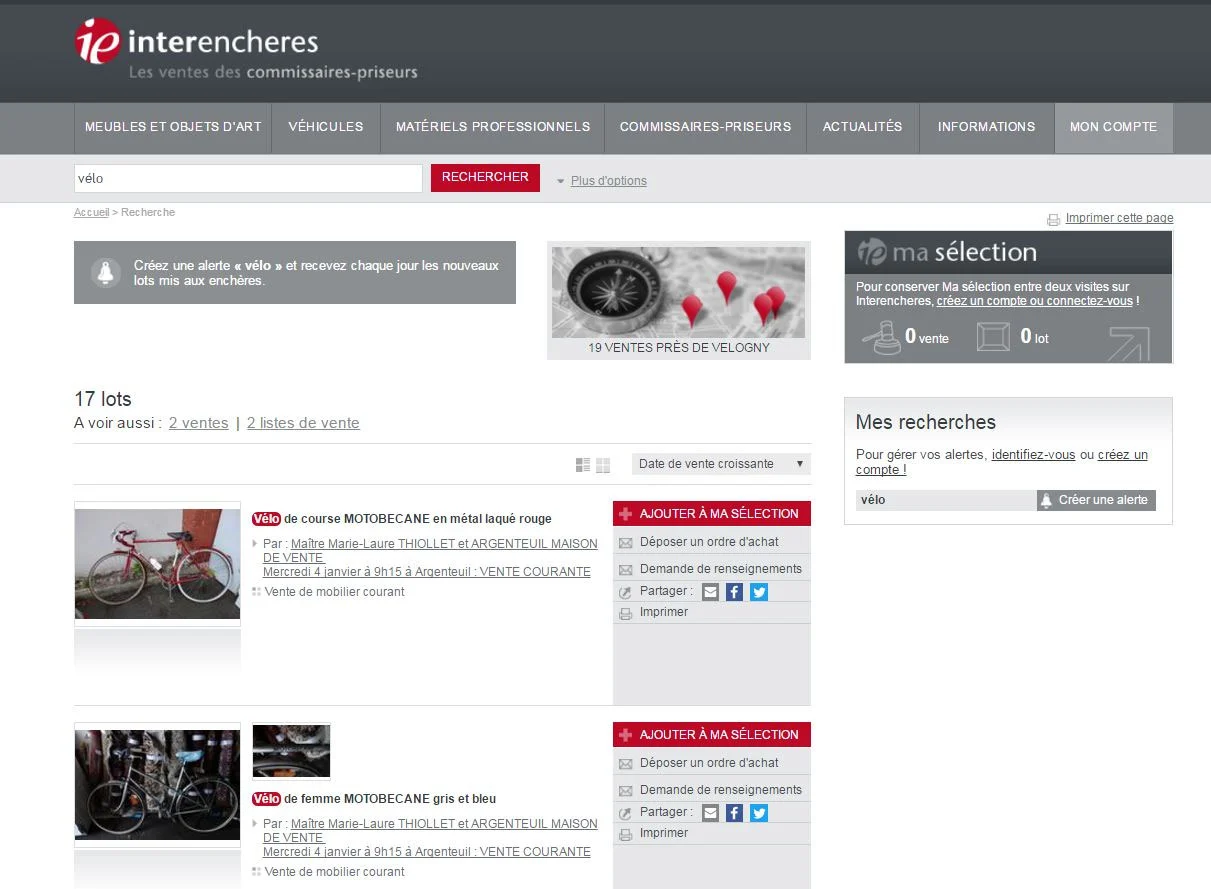Click the vélo search input field
This screenshot has width=1211, height=889.
coord(248,179)
